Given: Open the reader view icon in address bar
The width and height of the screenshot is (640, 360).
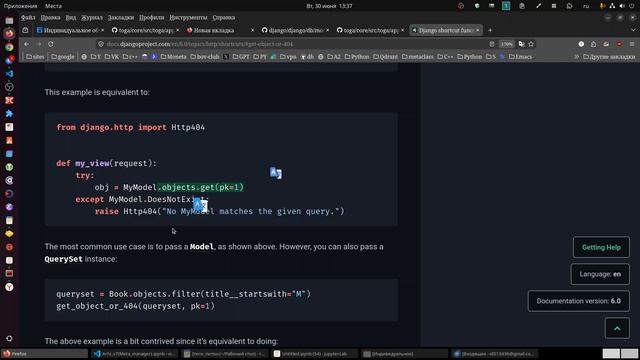Looking at the screenshot, I should click(492, 44).
